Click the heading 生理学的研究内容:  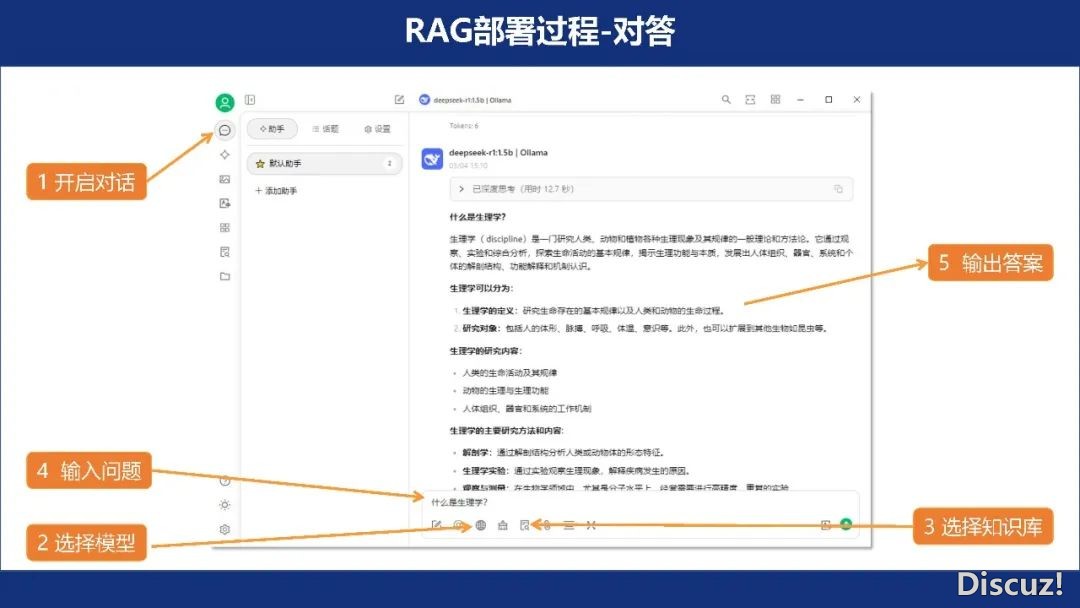(486, 351)
